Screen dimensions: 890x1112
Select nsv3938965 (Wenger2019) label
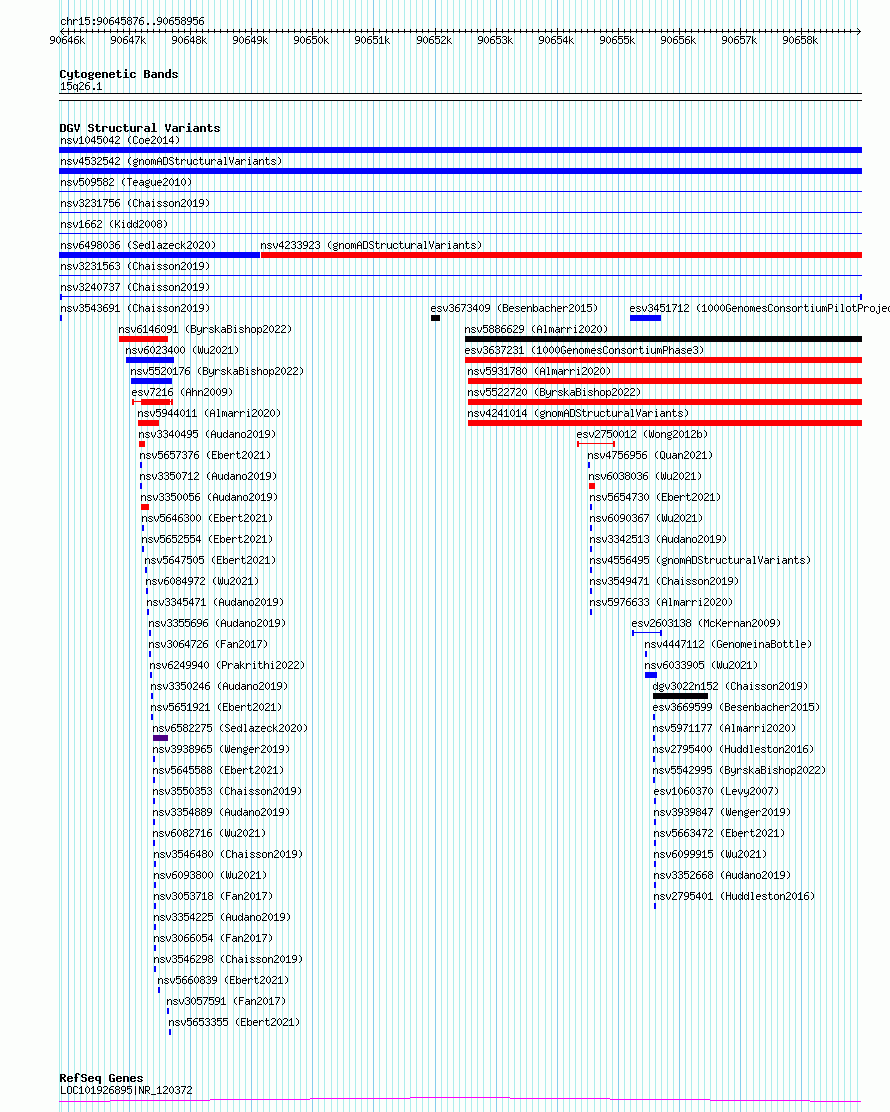(221, 749)
